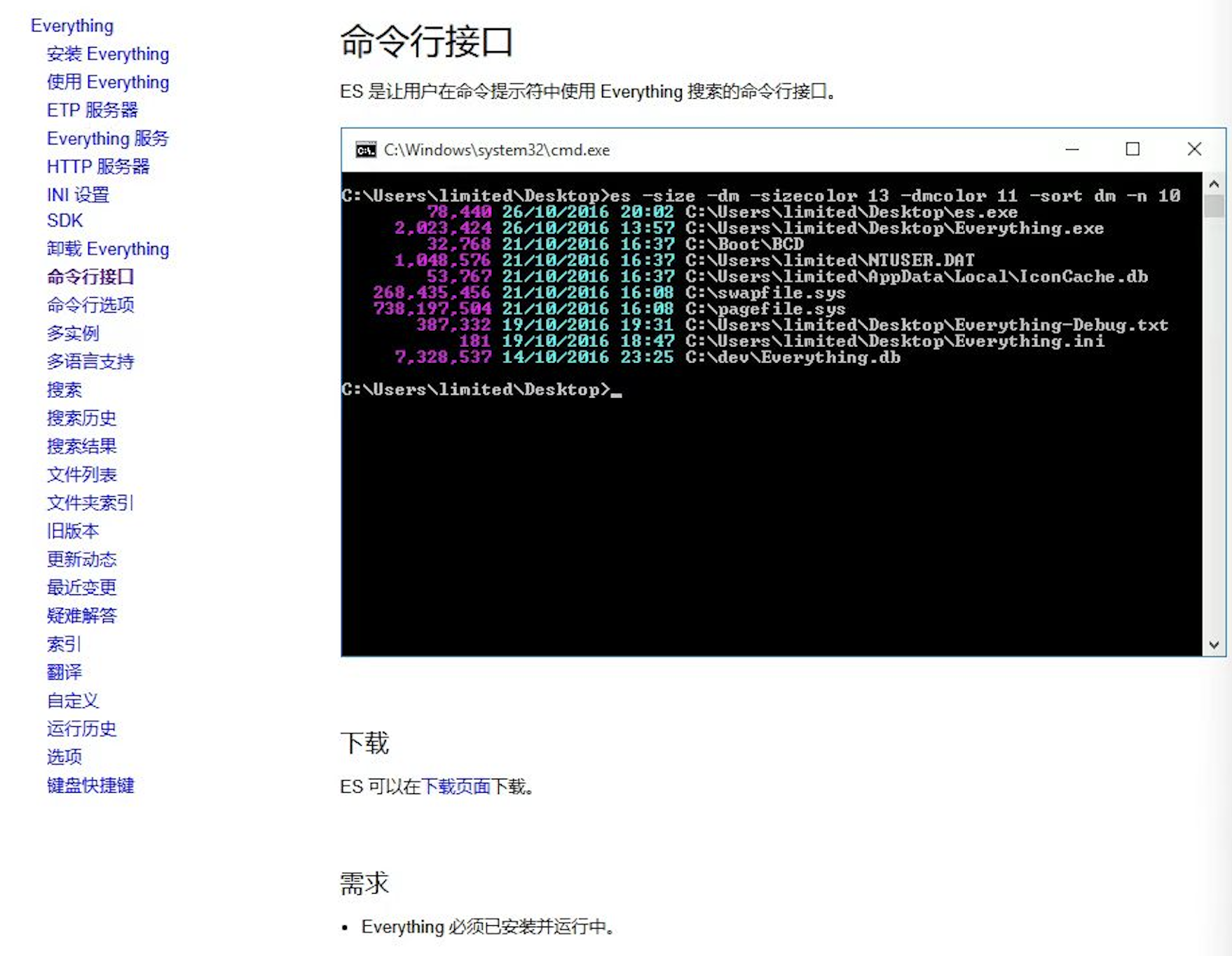Click the es -size command line
The width and height of the screenshot is (1232, 956).
761,196
